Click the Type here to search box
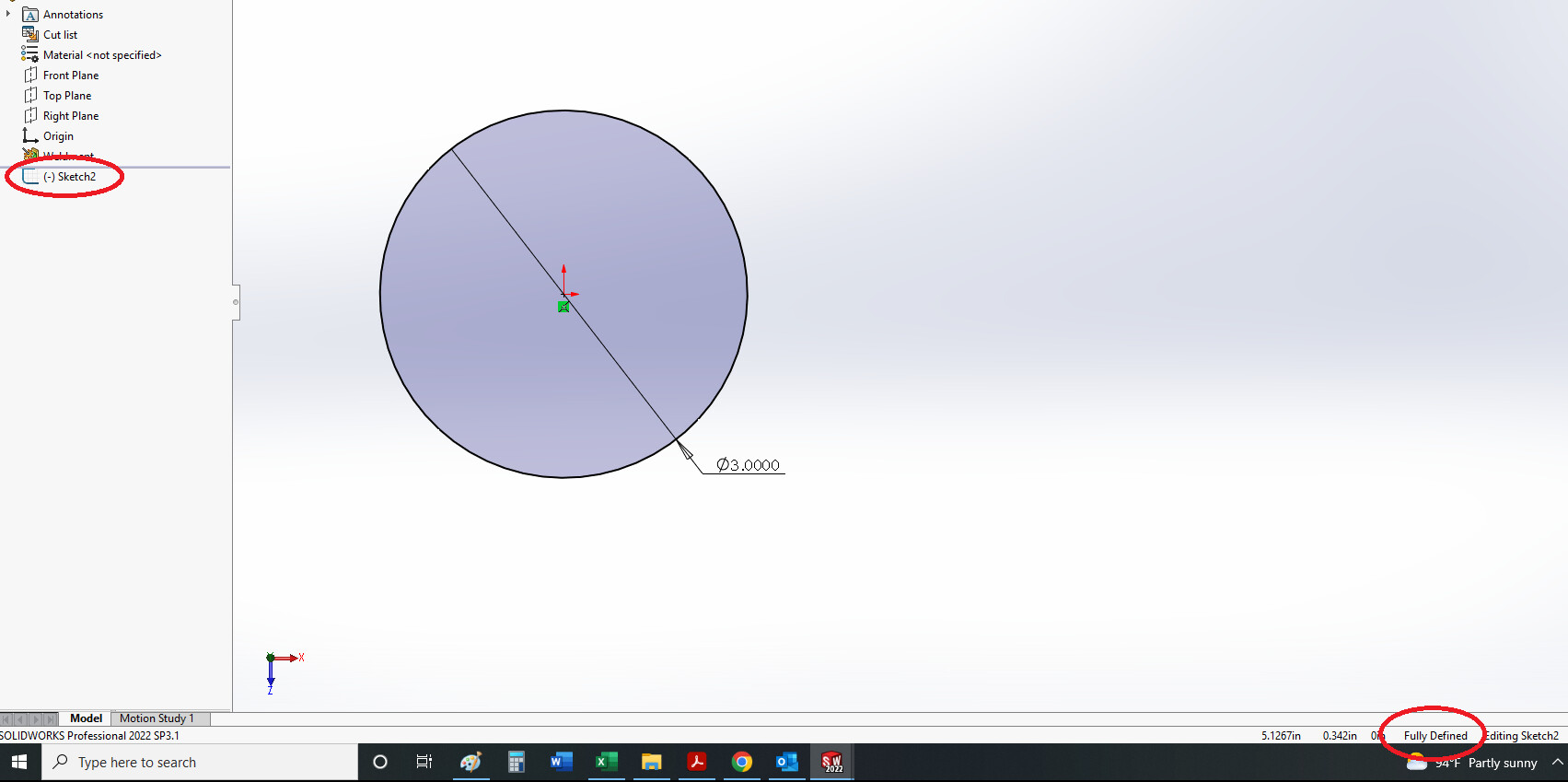This screenshot has height=782, width=1568. (x=200, y=763)
